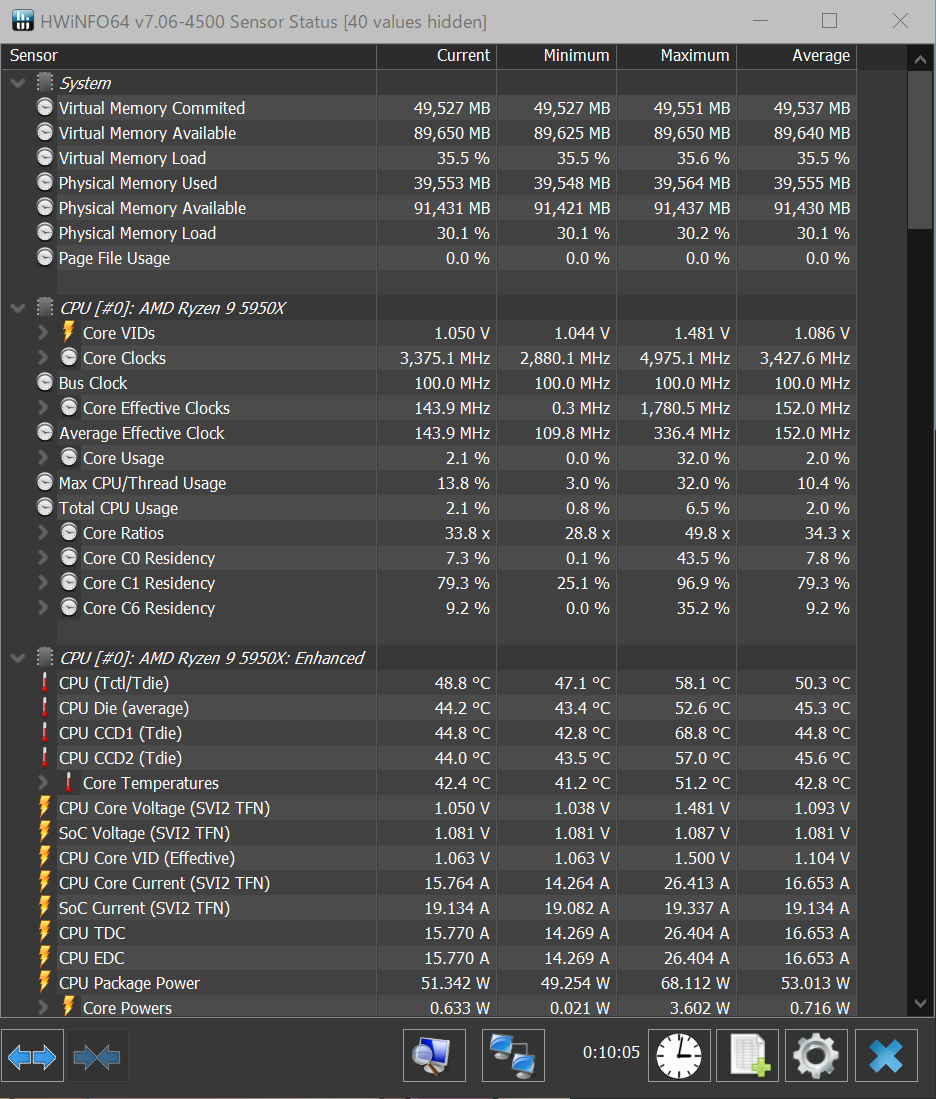Image resolution: width=936 pixels, height=1099 pixels.
Task: Collapse the AMD Ryzen 9 5950X: Enhanced group
Action: [18, 657]
